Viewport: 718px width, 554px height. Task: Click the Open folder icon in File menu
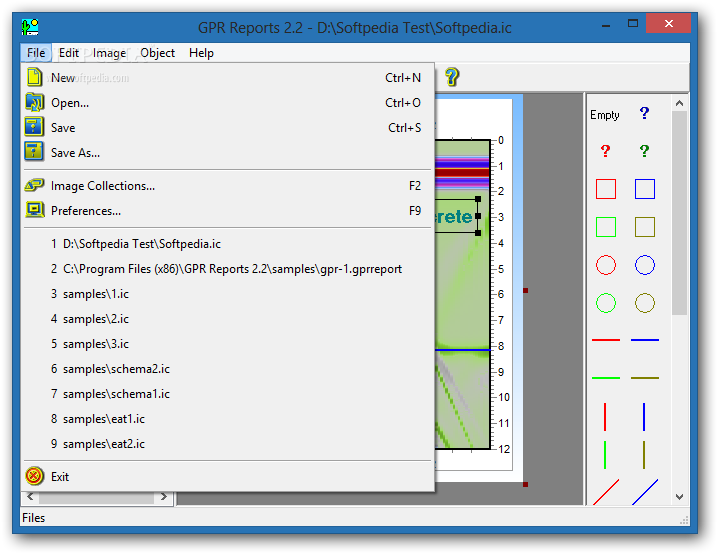pyautogui.click(x=34, y=102)
